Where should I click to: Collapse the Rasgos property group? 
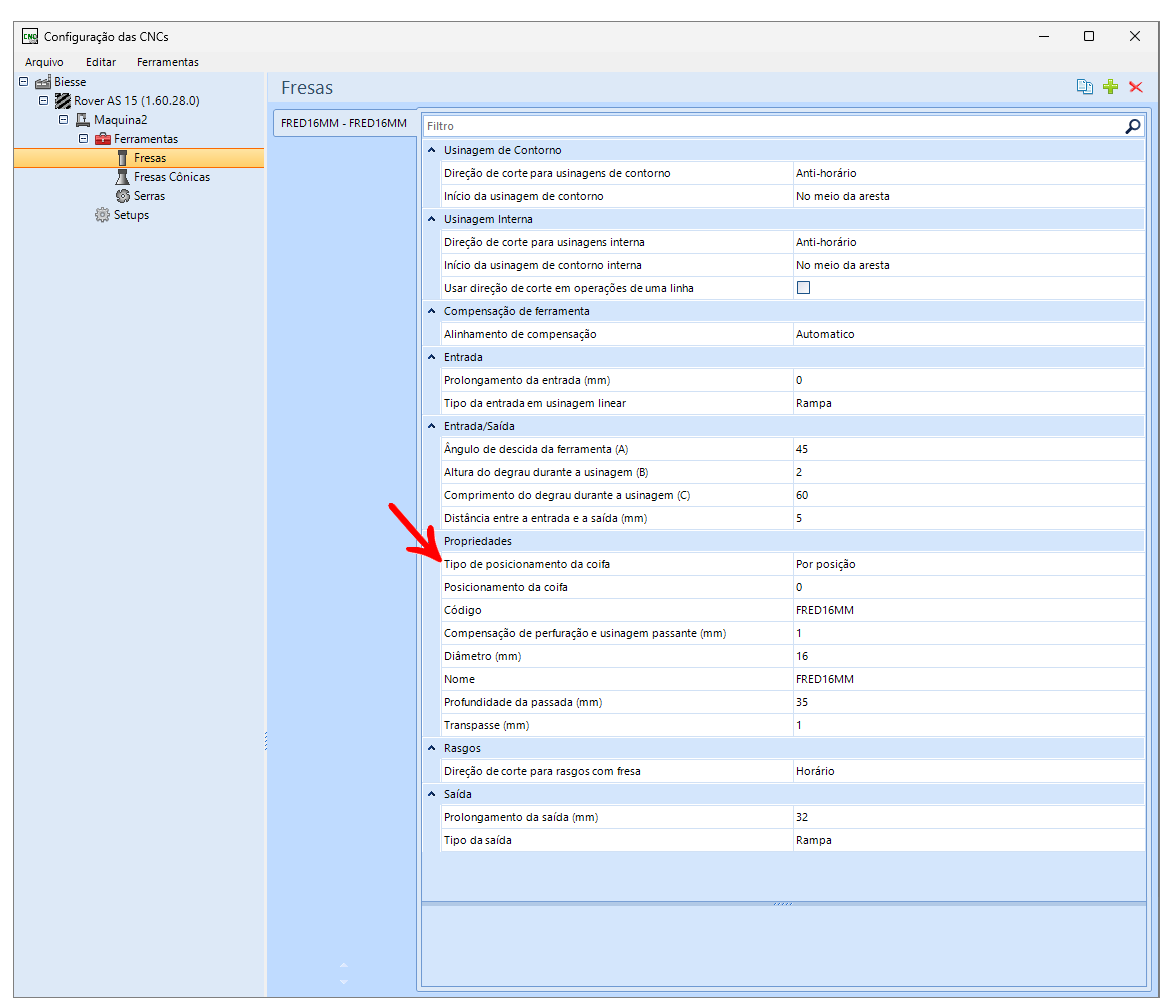[432, 748]
